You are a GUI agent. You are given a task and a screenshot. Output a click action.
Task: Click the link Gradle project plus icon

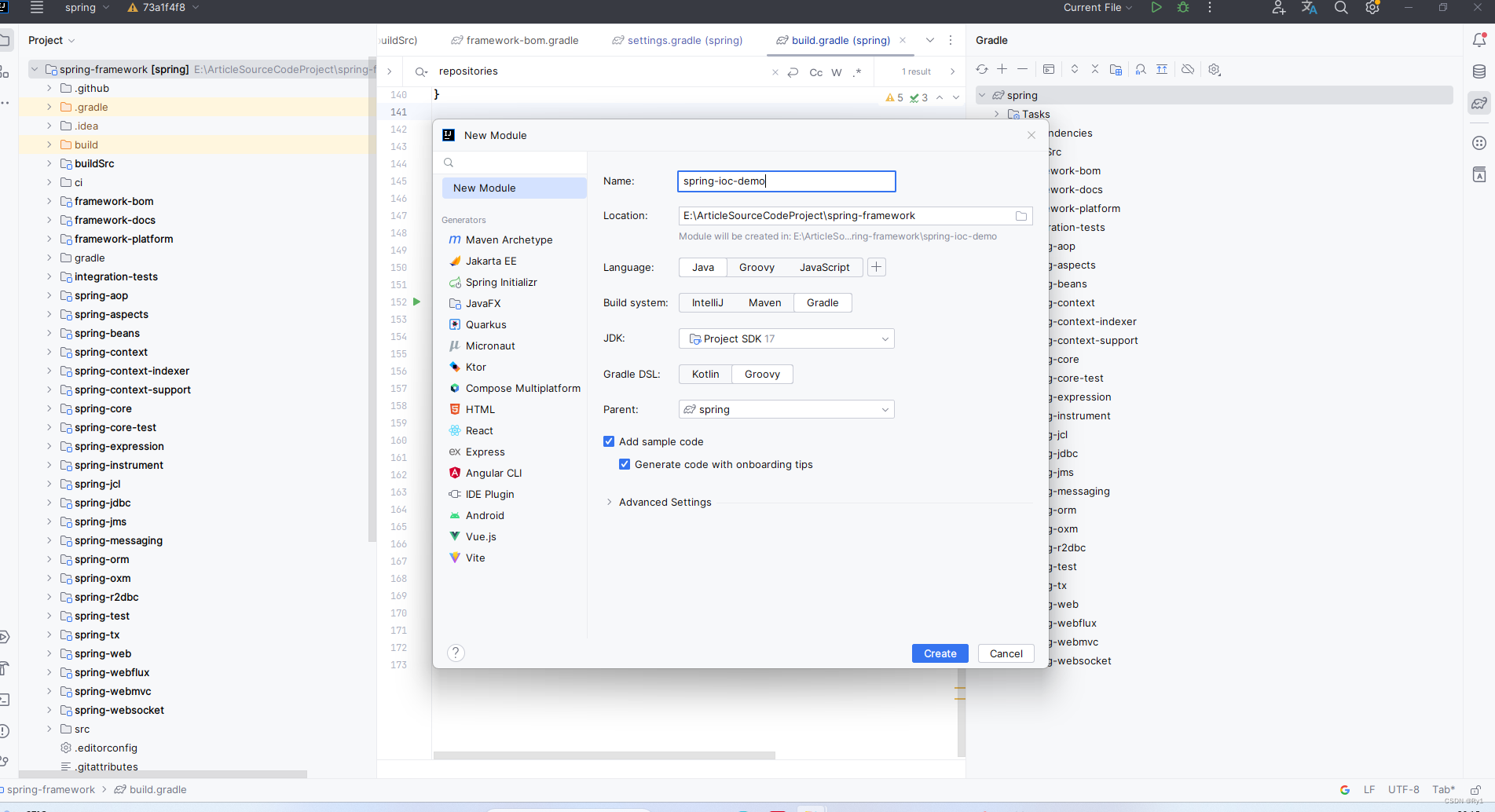pyautogui.click(x=1002, y=70)
